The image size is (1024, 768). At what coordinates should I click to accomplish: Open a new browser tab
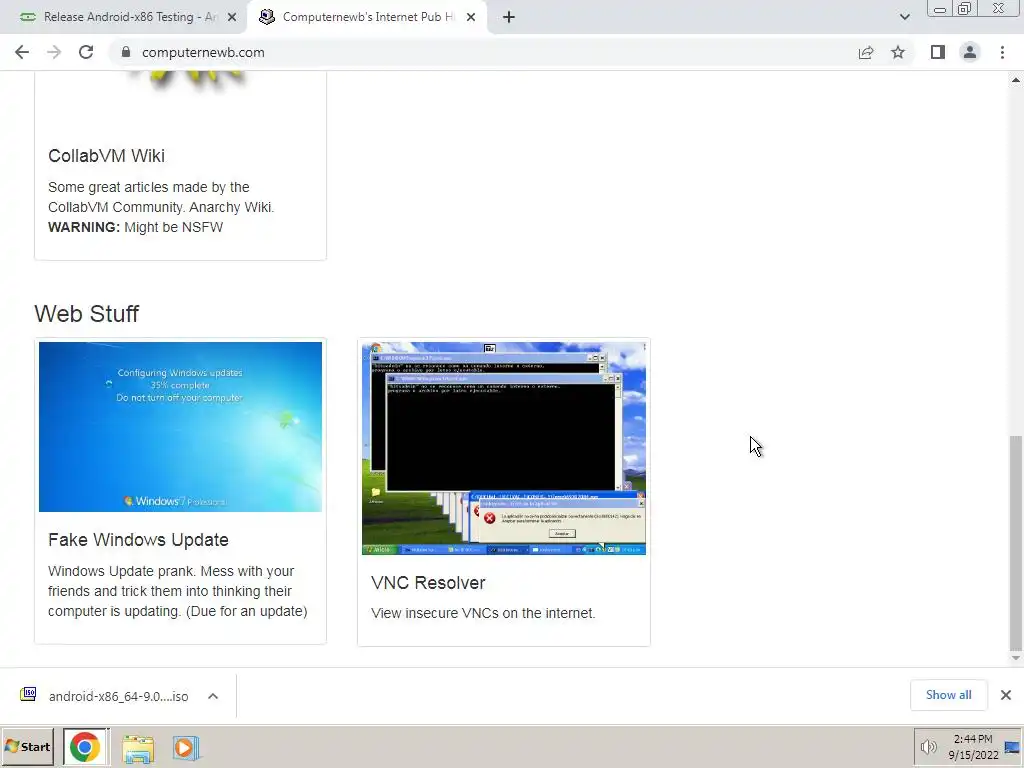coord(509,17)
